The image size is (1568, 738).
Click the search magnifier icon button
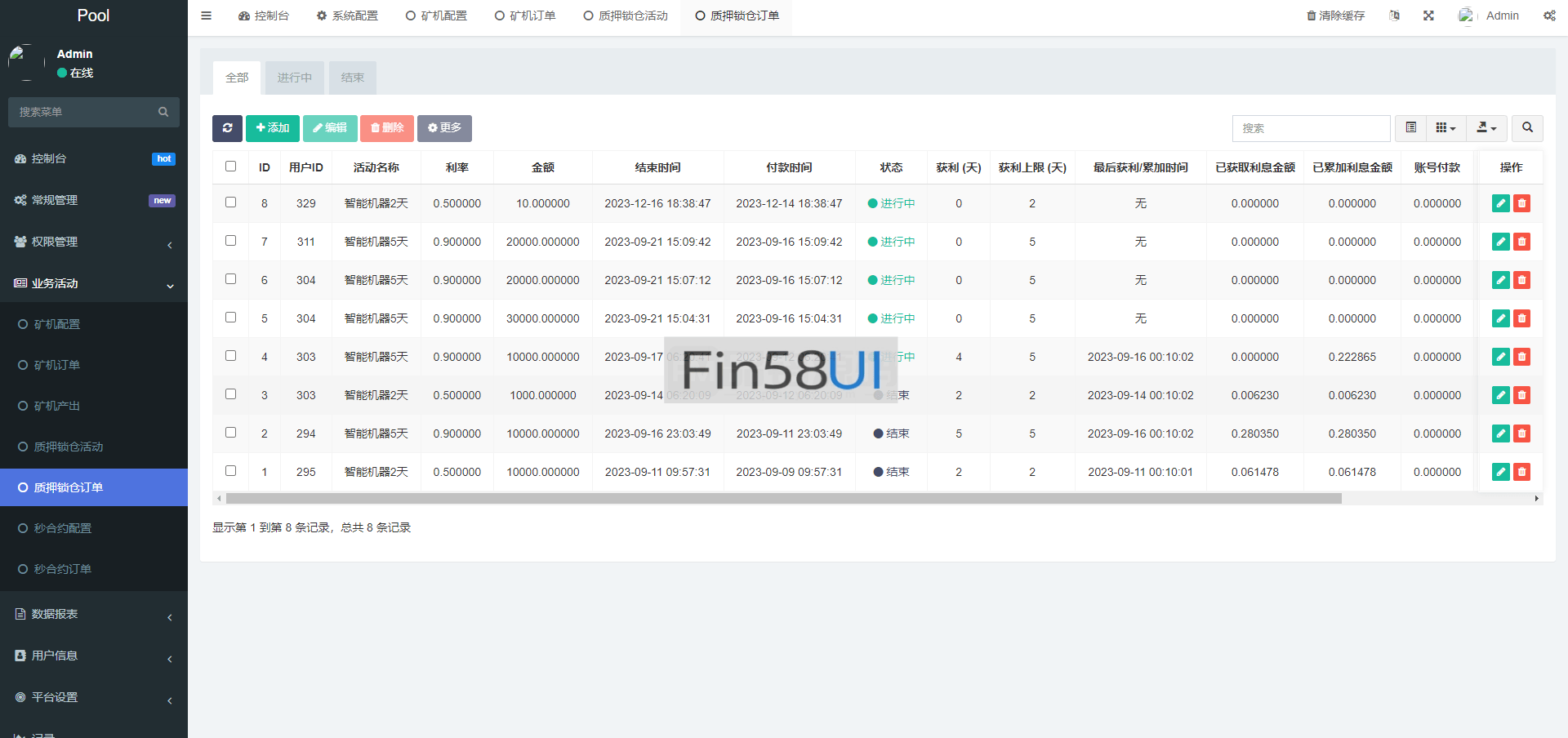[x=1527, y=128]
